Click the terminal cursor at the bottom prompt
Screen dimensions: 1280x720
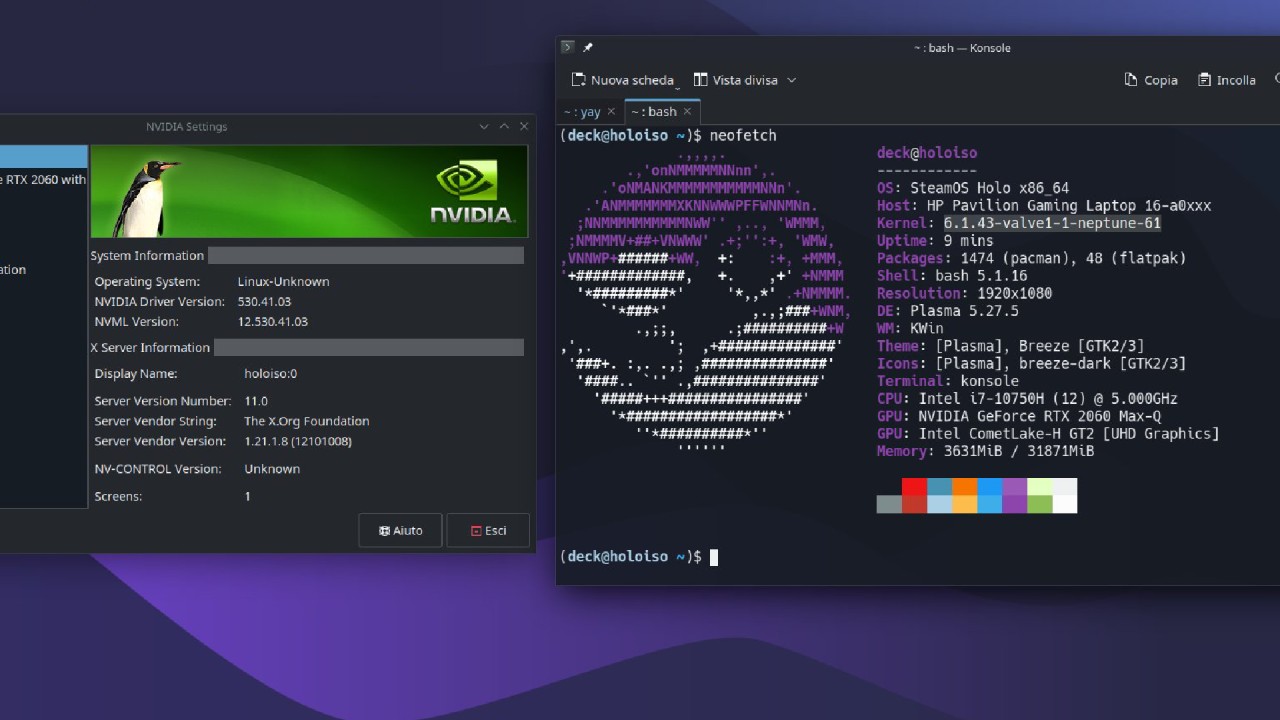tap(714, 557)
